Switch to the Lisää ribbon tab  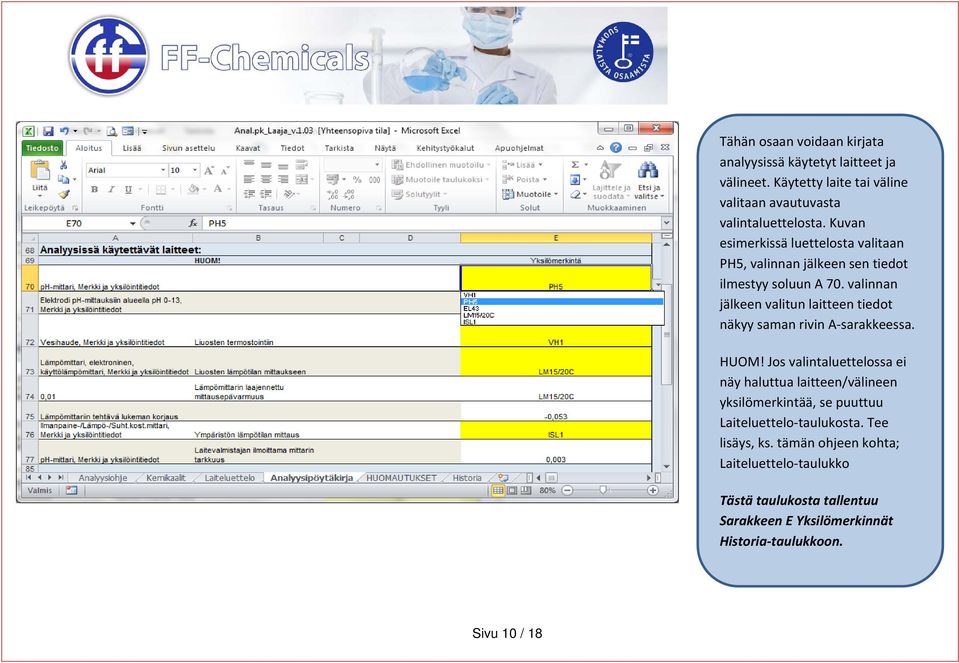[x=131, y=148]
